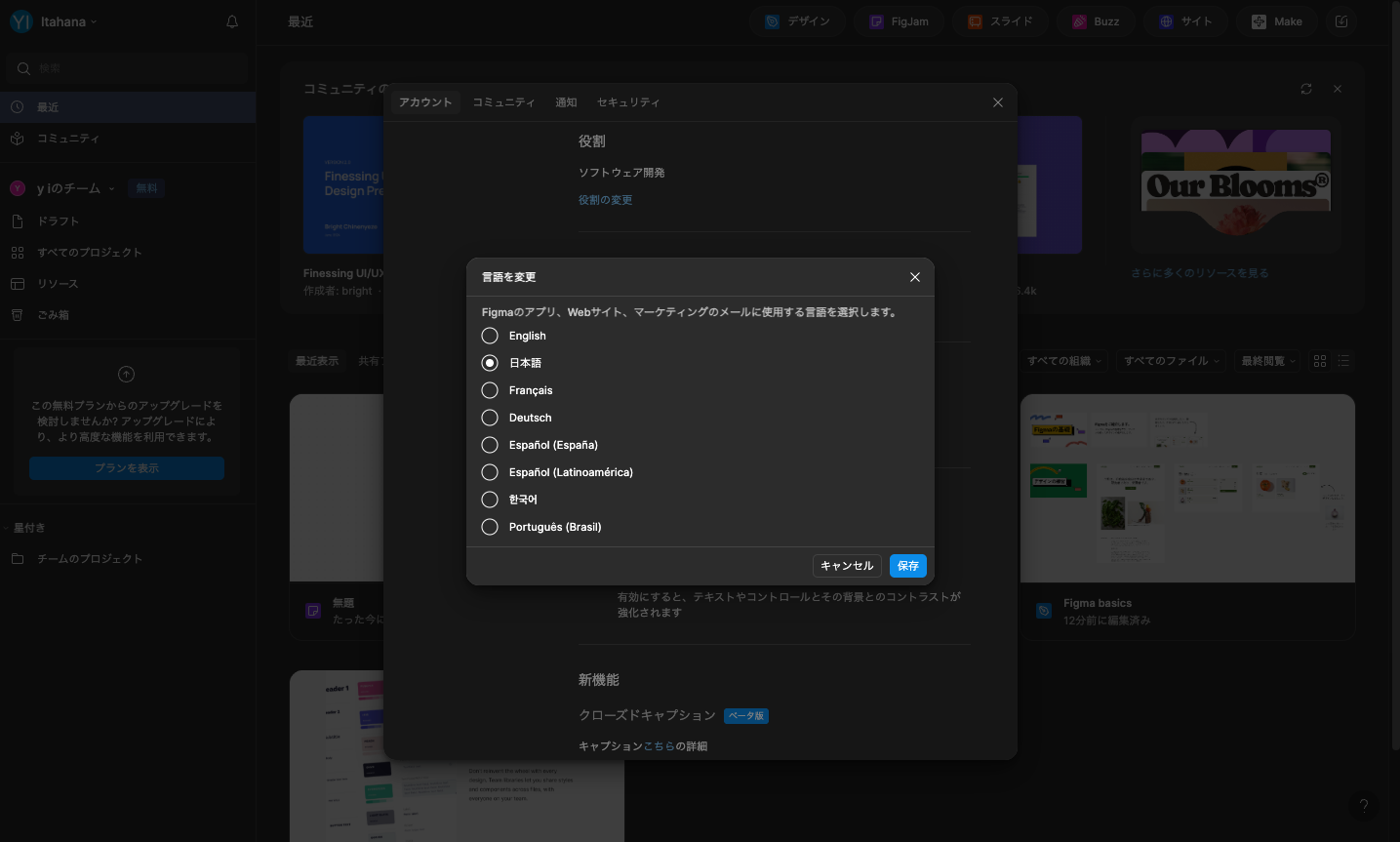Select the English language radio button
This screenshot has height=842, width=1400.
pos(490,336)
